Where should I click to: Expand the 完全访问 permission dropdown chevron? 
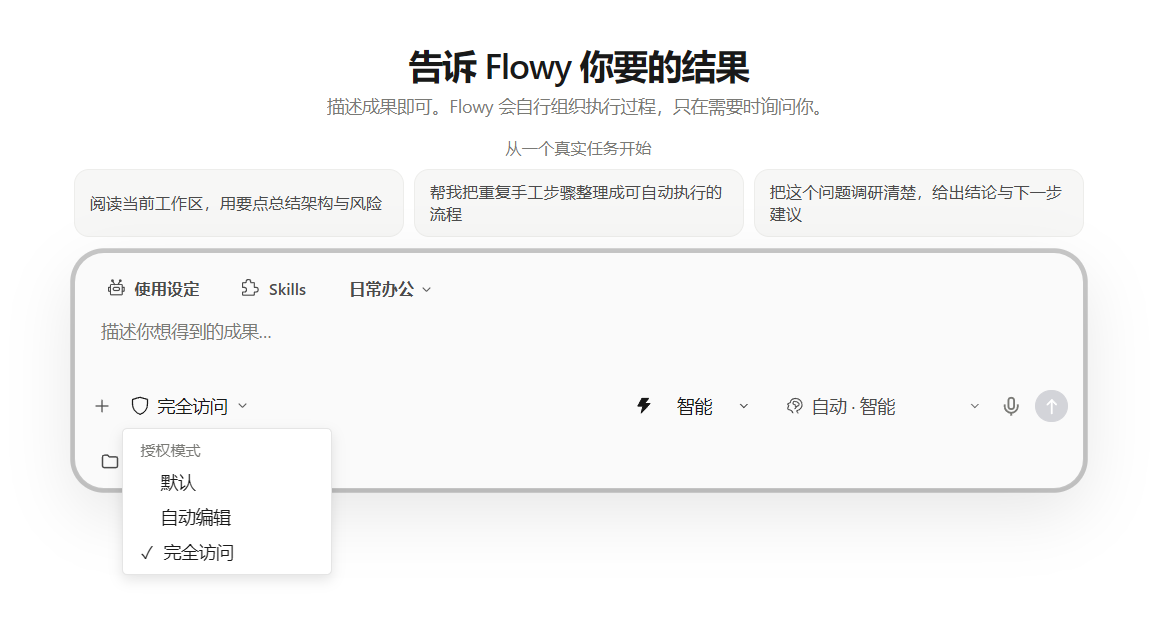243,406
